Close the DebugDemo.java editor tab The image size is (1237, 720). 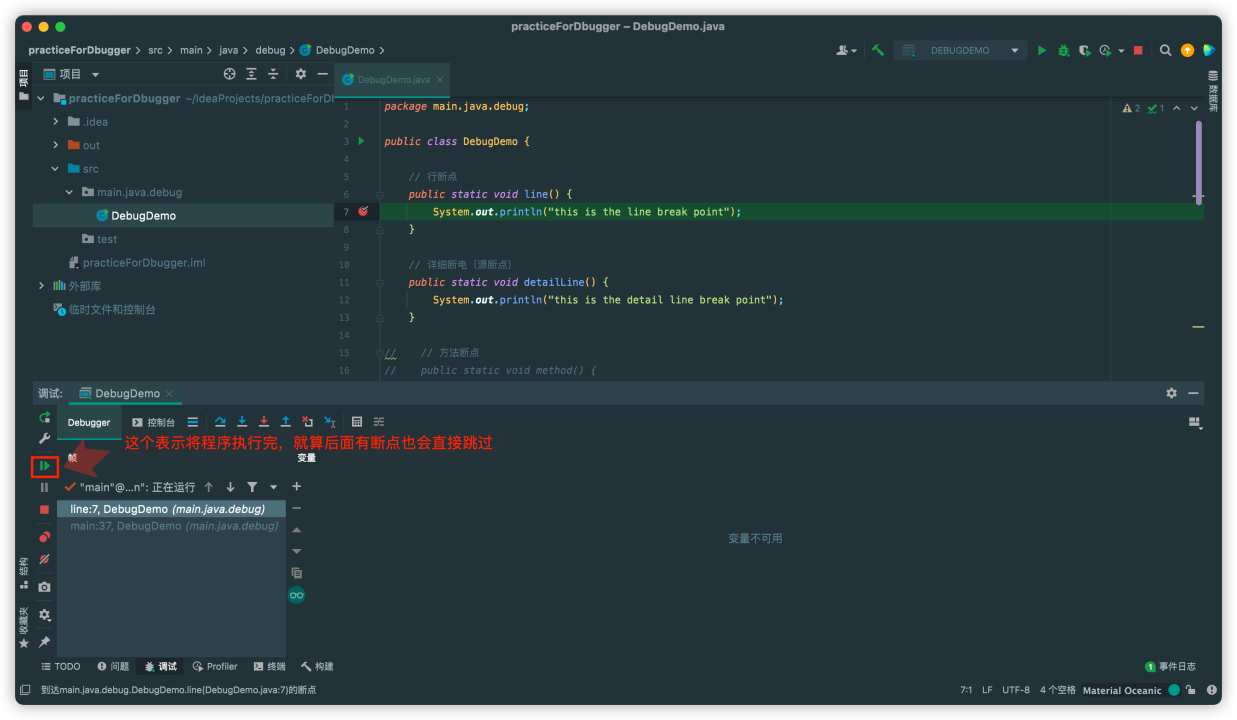tap(440, 79)
